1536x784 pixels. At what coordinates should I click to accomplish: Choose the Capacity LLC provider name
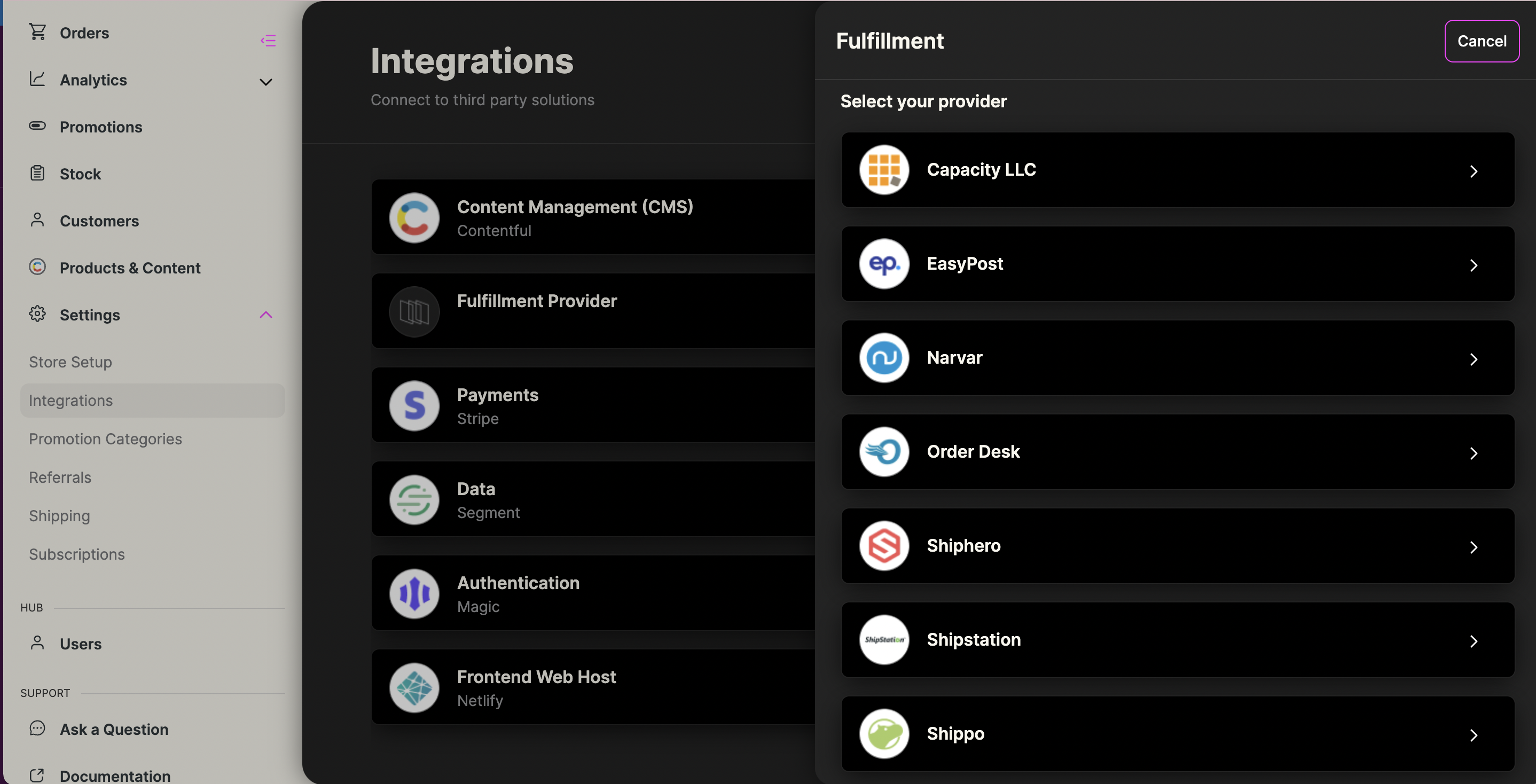982,170
